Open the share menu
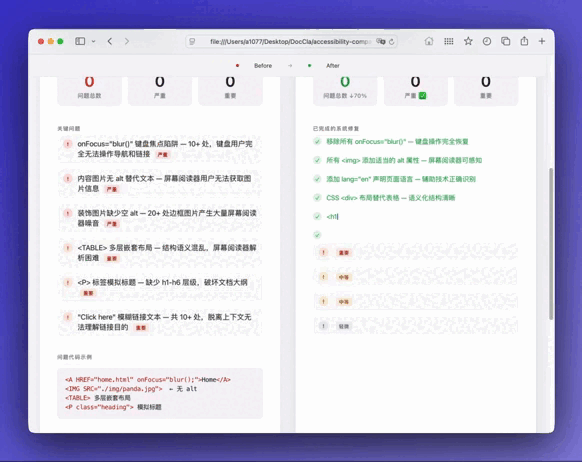This screenshot has width=582, height=462. click(524, 41)
